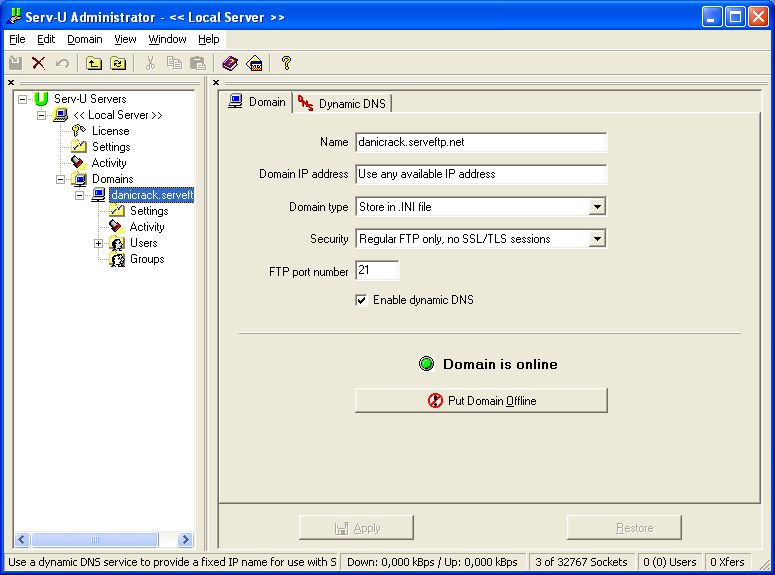This screenshot has height=575, width=775.
Task: Select Activity under Local Server
Action: point(109,163)
